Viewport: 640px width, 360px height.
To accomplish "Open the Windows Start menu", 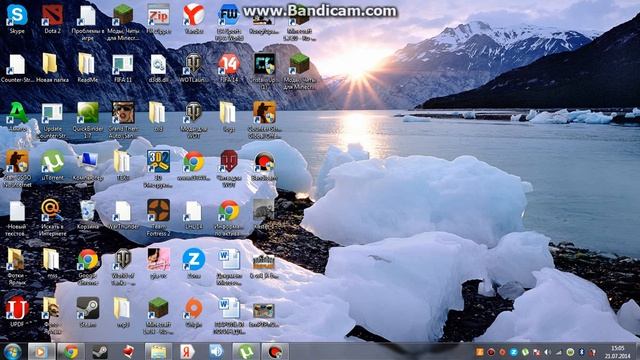I will point(12,351).
